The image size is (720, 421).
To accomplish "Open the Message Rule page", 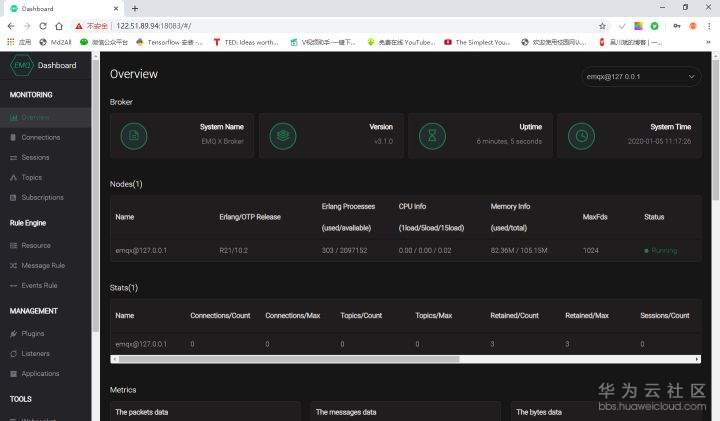I will pyautogui.click(x=45, y=265).
